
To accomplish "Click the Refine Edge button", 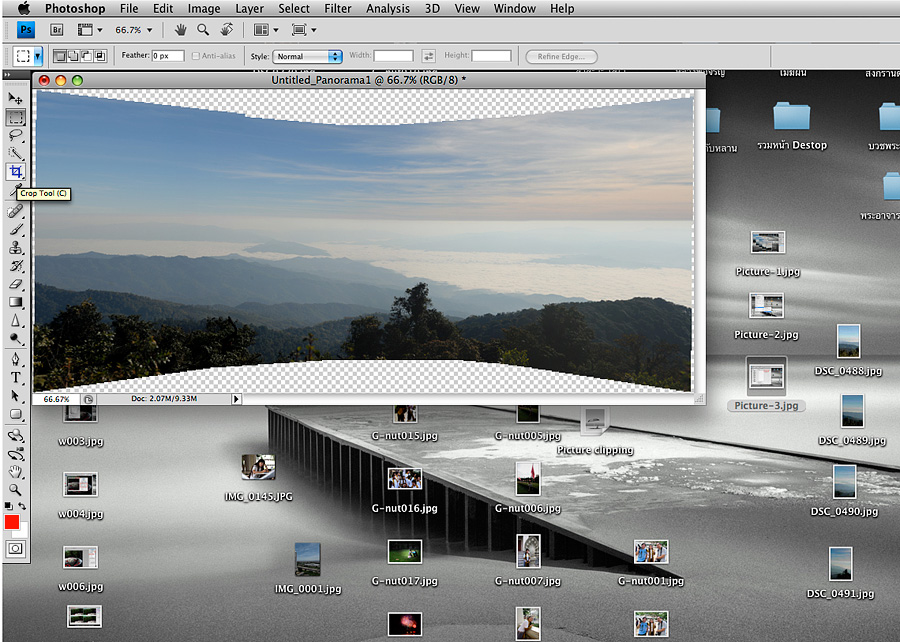I will [561, 56].
